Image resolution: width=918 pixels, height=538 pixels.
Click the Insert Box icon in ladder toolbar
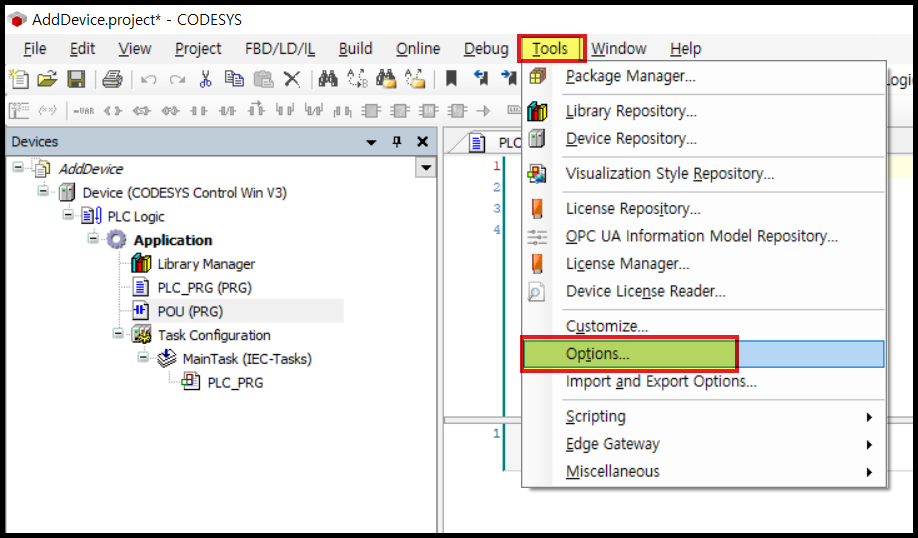[x=371, y=110]
